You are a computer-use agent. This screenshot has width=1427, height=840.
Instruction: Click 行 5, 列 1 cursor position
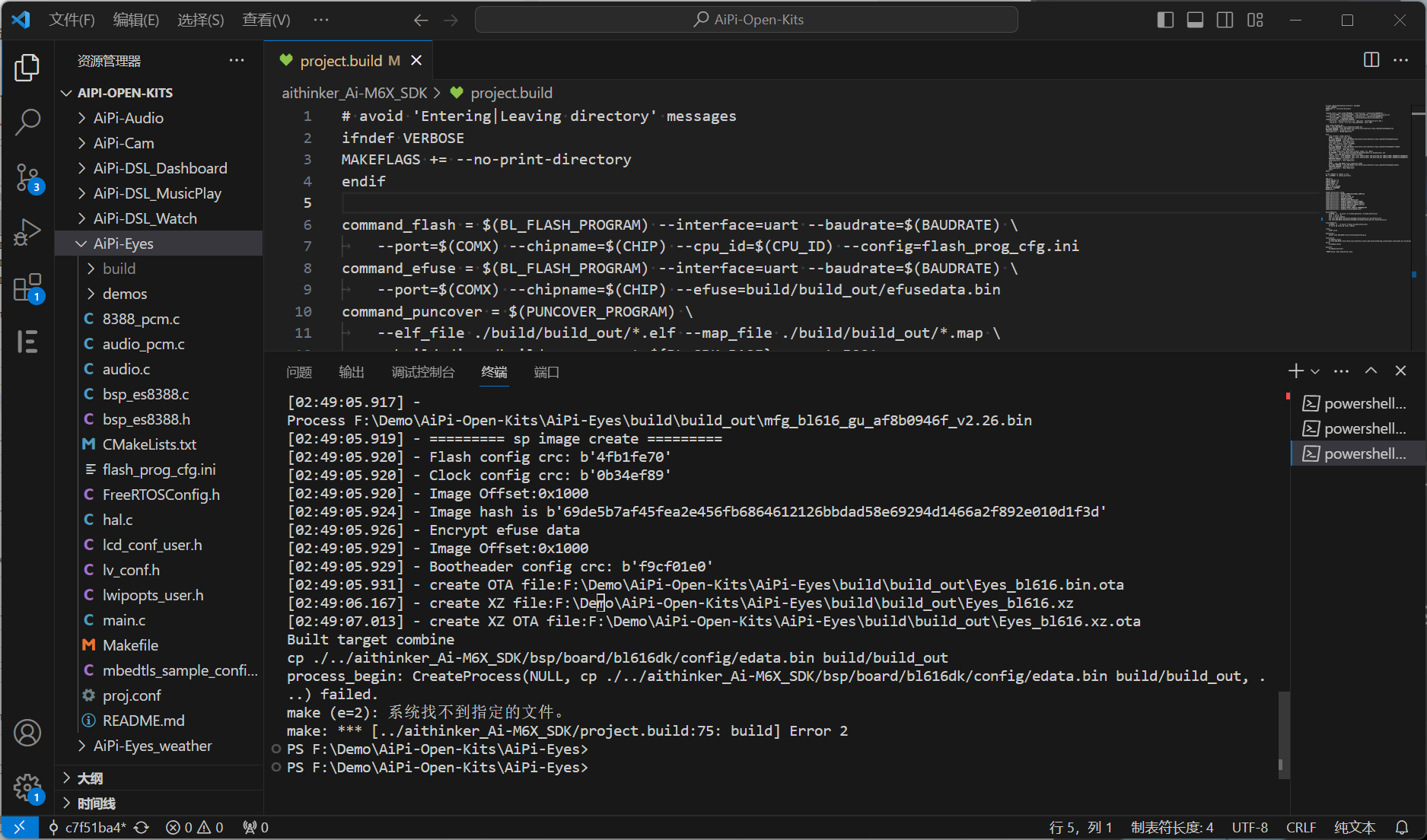pyautogui.click(x=1081, y=827)
